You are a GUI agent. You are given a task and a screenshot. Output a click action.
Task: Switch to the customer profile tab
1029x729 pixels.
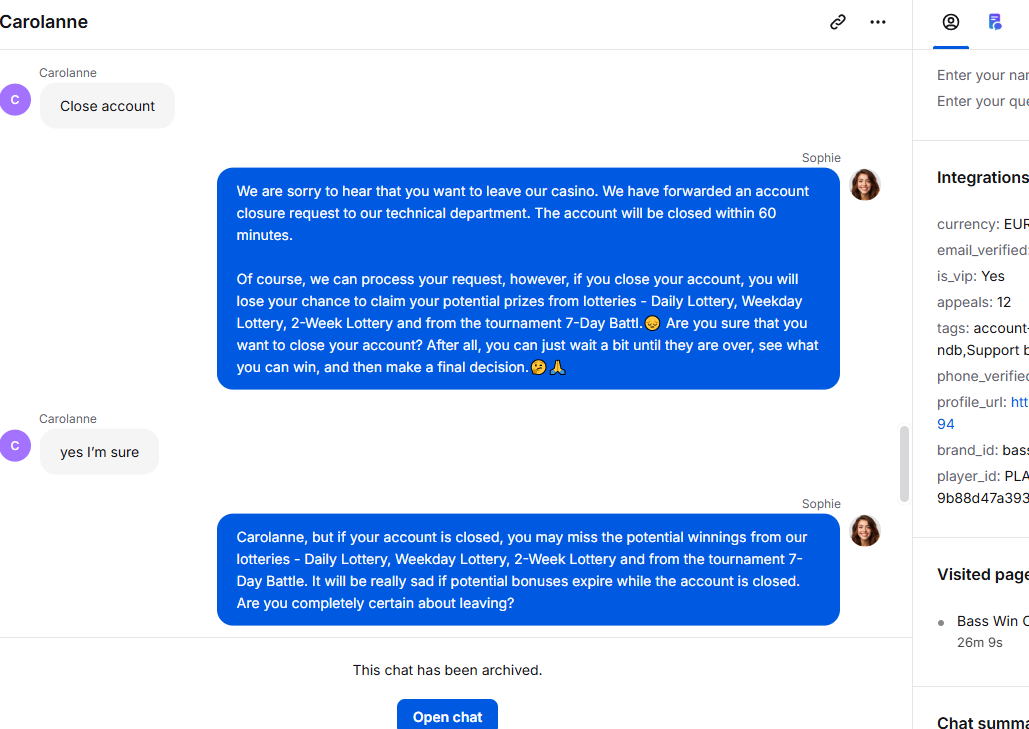[951, 22]
